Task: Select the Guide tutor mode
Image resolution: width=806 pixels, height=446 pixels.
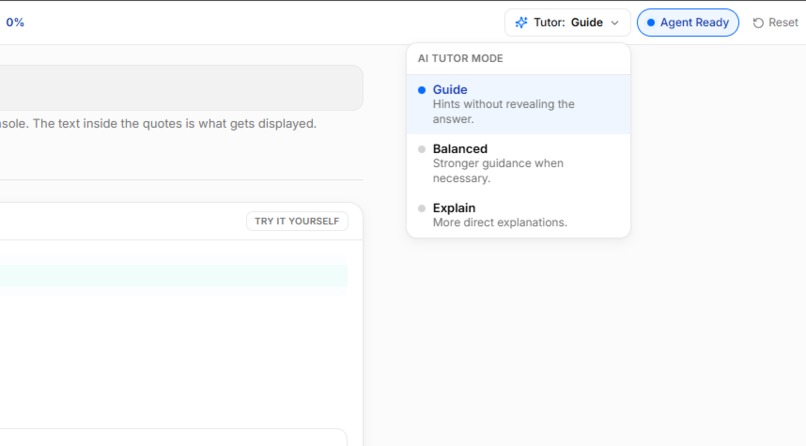Action: (x=518, y=104)
